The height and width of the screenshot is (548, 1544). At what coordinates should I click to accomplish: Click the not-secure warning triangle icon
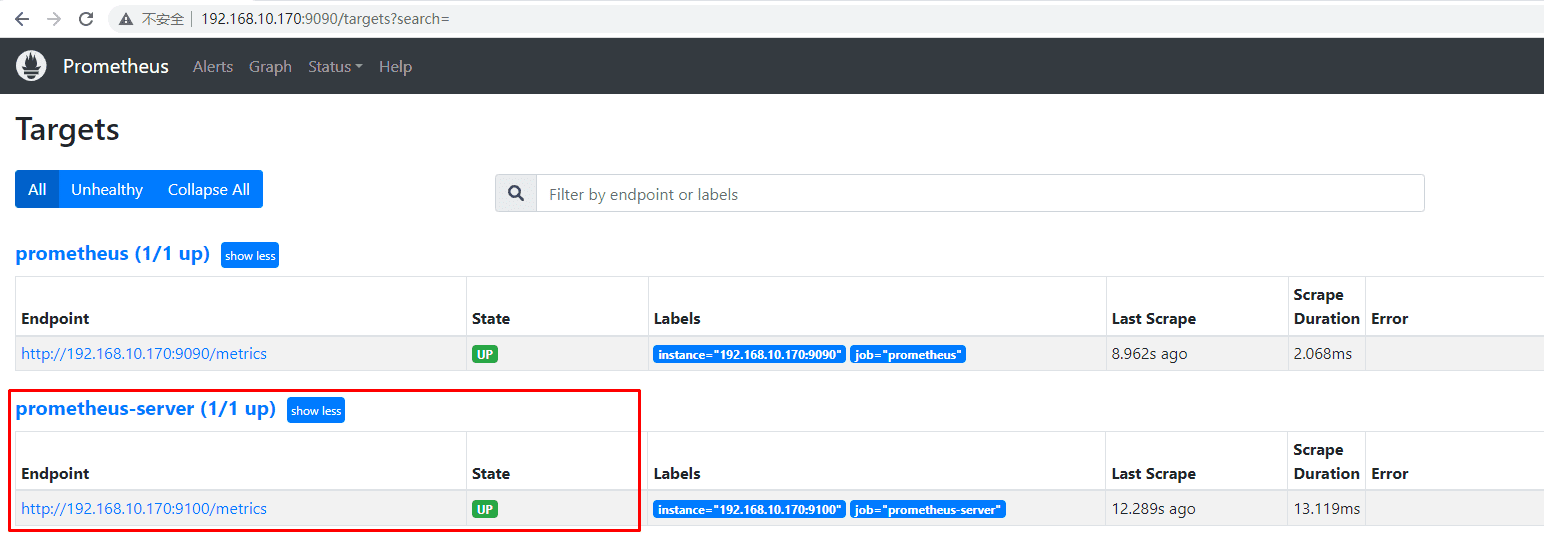pyautogui.click(x=125, y=19)
